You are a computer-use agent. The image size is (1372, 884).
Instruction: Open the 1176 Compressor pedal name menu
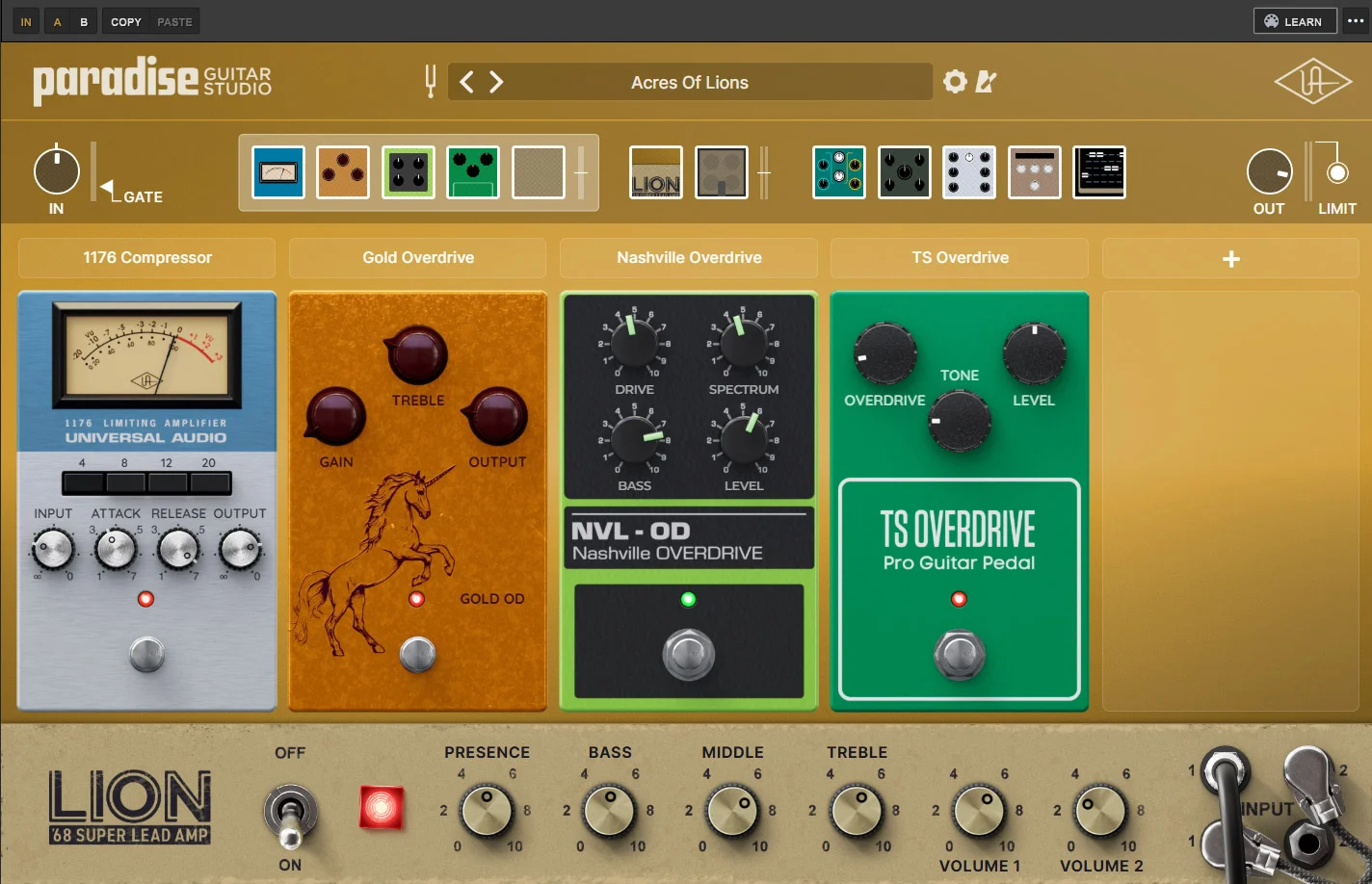click(147, 257)
